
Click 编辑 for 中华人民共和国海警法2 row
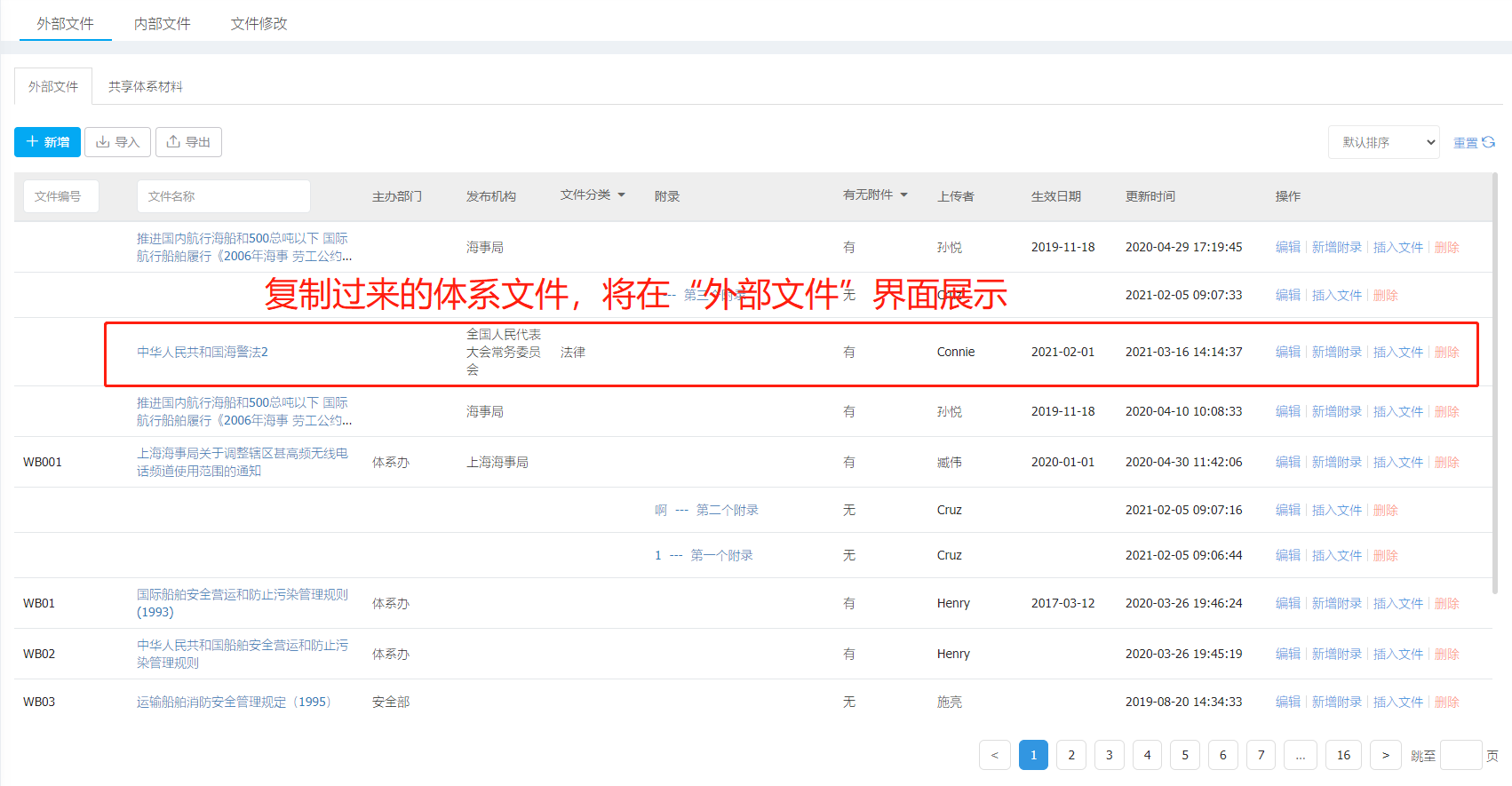(1288, 352)
